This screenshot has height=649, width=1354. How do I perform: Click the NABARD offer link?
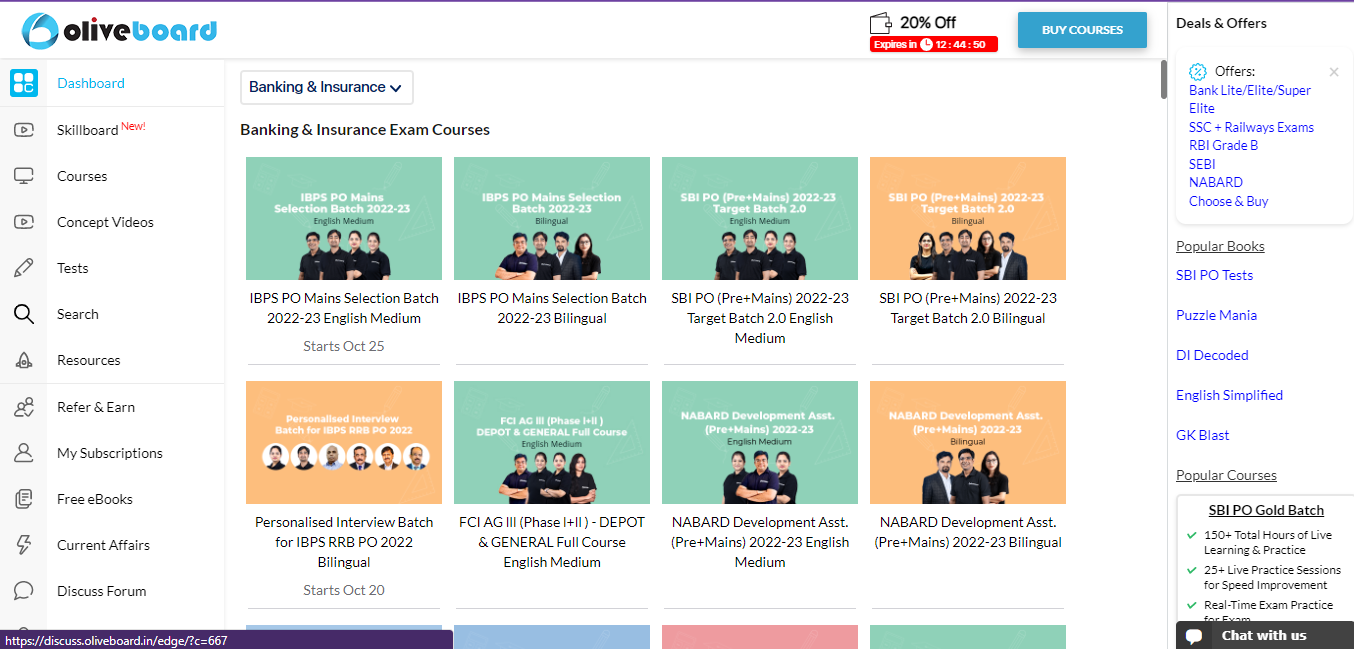click(1216, 182)
